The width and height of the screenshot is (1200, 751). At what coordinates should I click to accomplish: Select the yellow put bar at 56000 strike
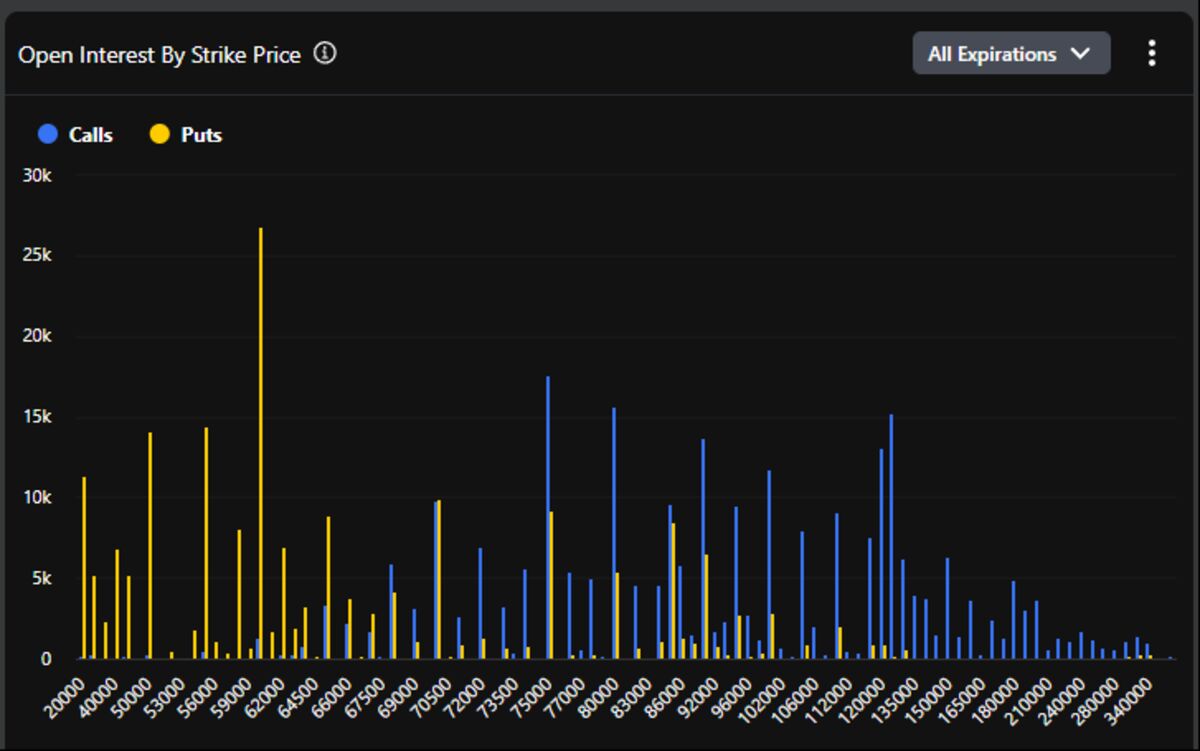[206, 545]
